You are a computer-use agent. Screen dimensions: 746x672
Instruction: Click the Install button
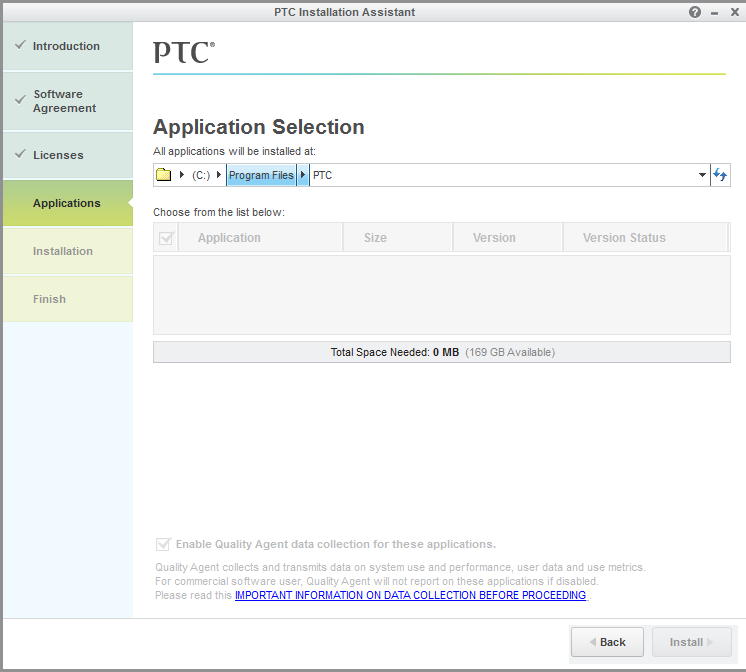pyautogui.click(x=691, y=642)
